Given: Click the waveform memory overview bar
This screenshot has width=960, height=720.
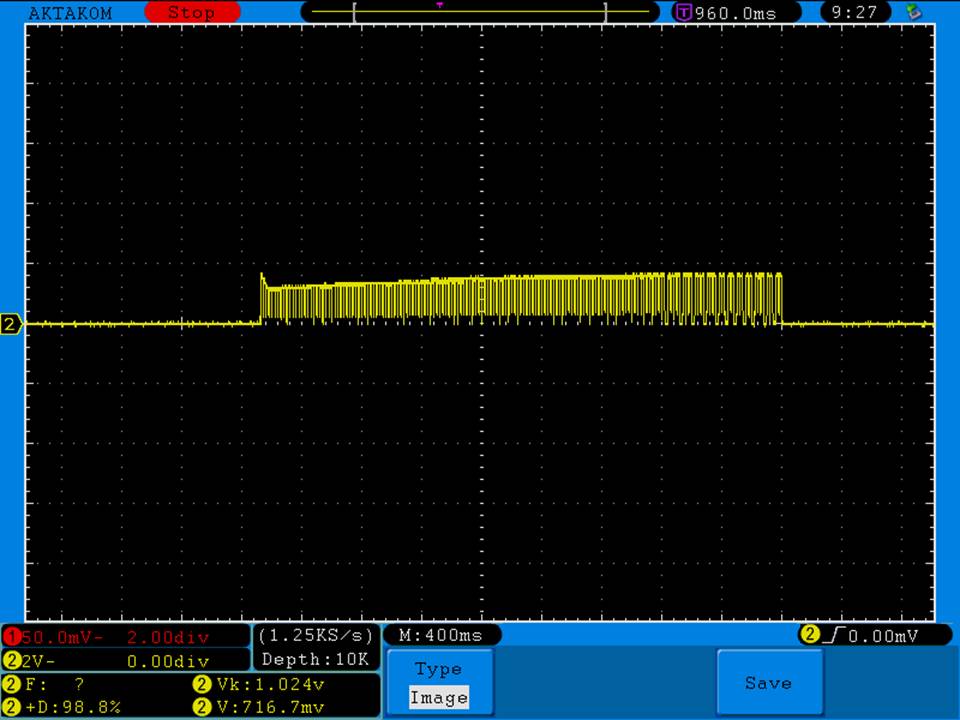Looking at the screenshot, I should (480, 13).
